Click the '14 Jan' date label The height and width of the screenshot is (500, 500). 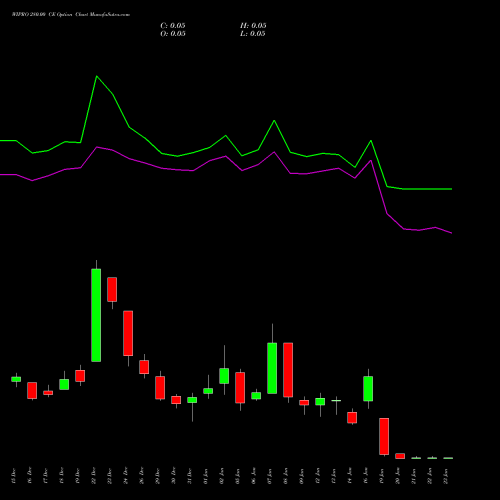coord(350,476)
